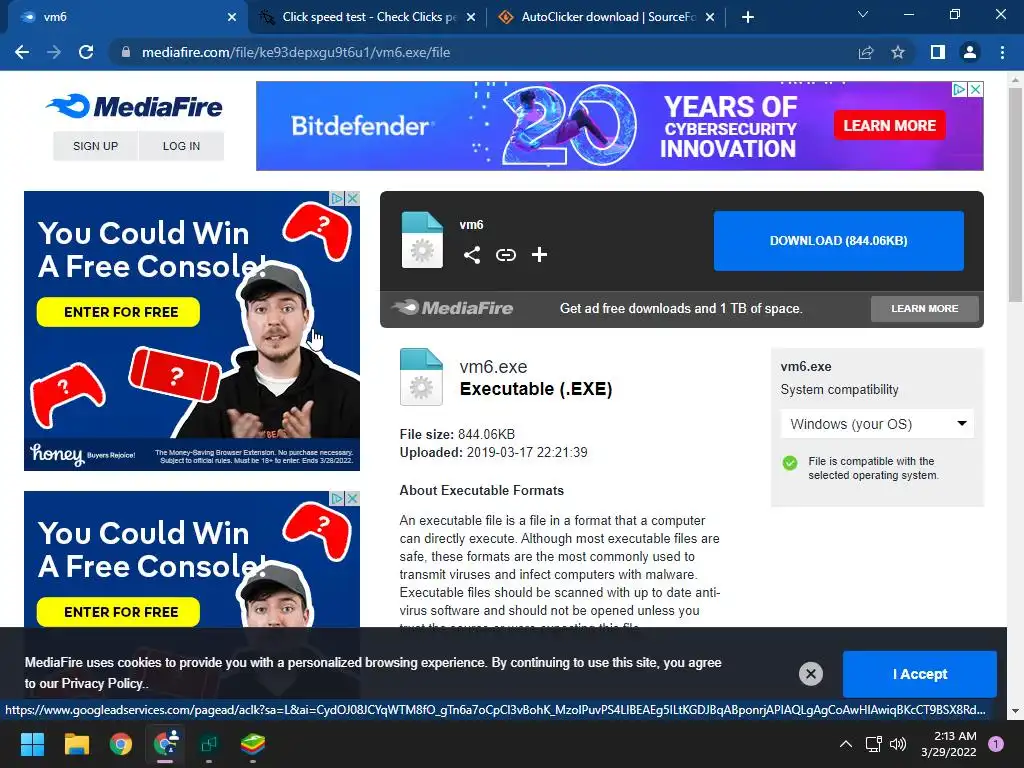
Task: Click the SIGN UP button
Action: click(95, 146)
